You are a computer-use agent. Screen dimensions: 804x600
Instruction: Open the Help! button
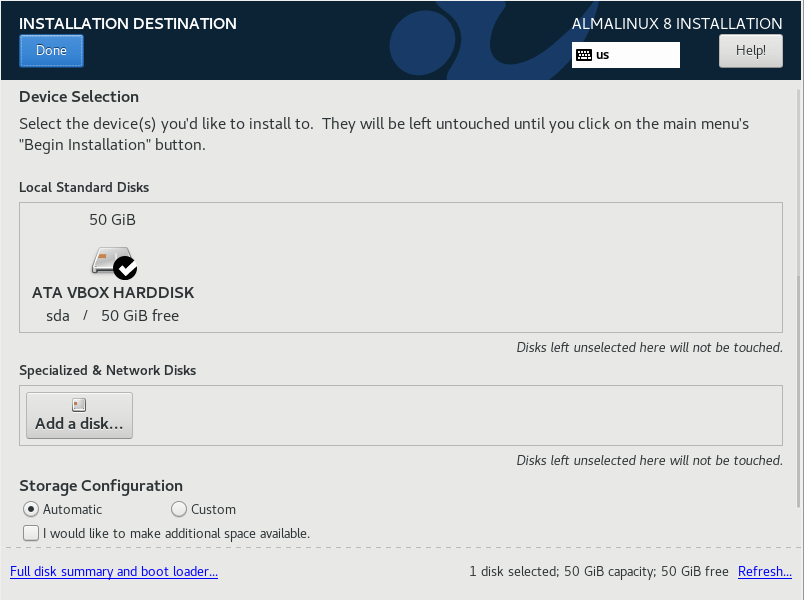pos(751,51)
